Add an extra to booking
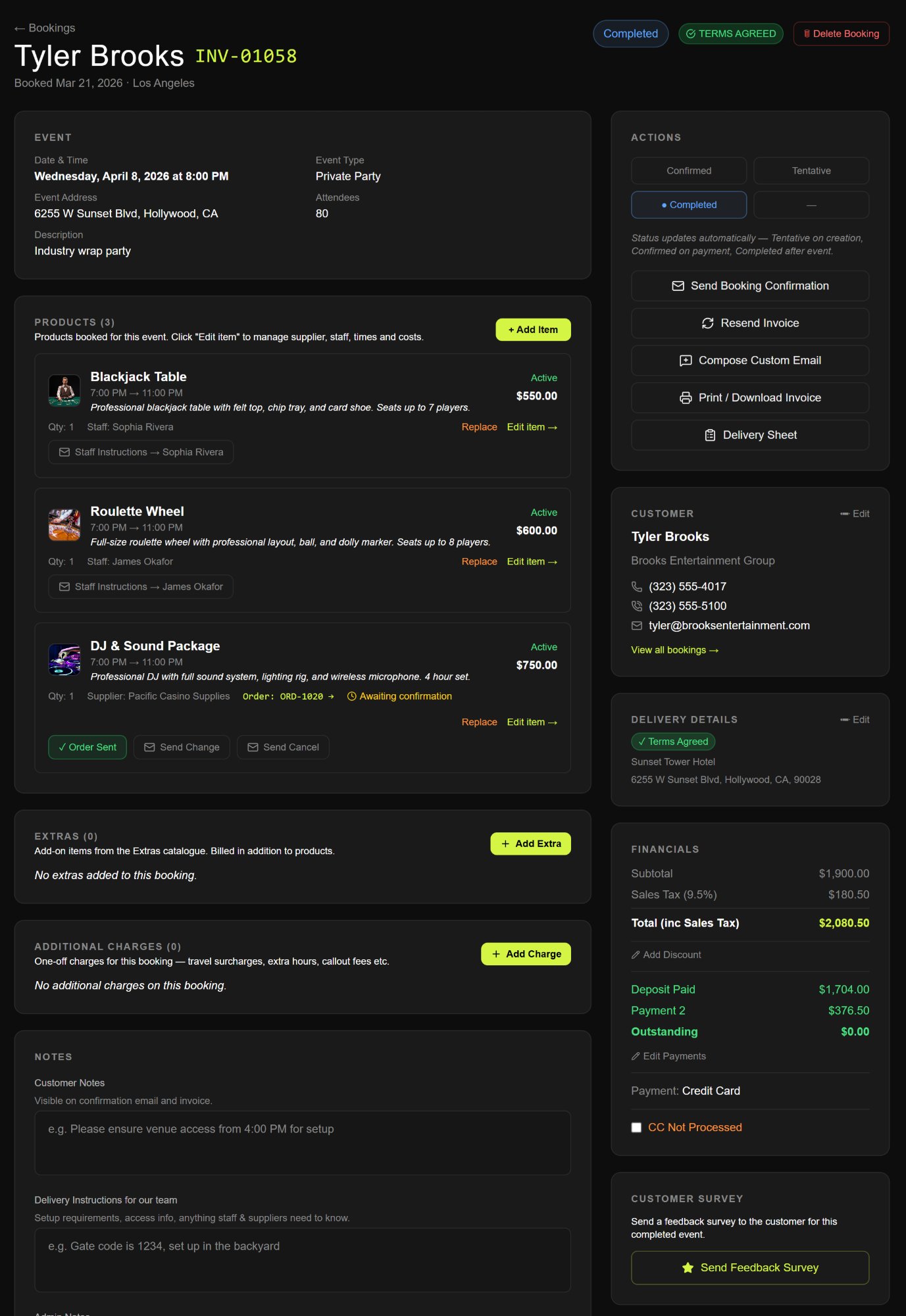Viewport: 906px width, 1316px height. click(x=530, y=844)
